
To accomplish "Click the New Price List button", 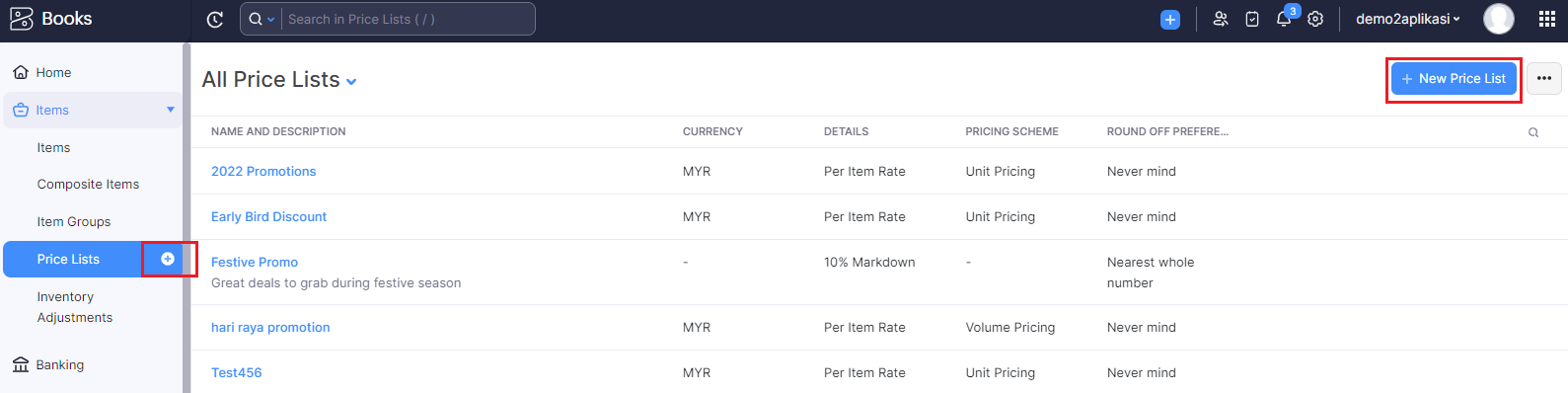I will 1454,79.
